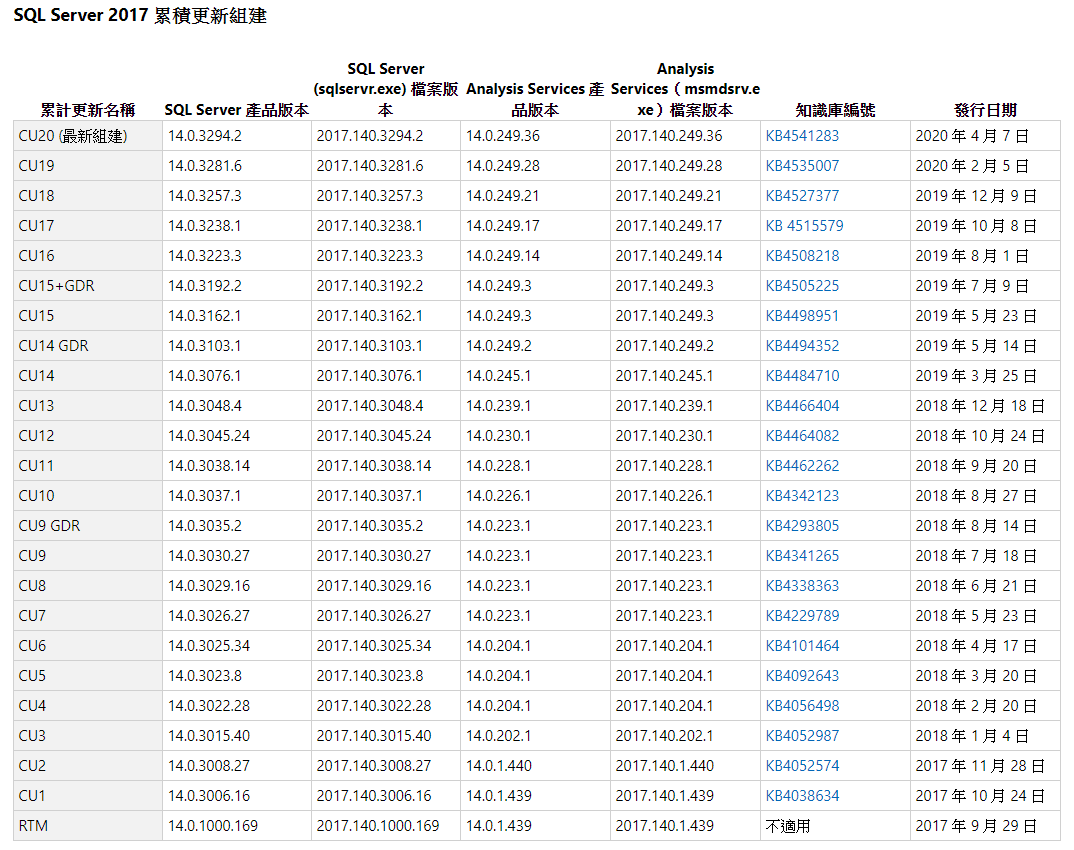Image resolution: width=1074 pixels, height=850 pixels.
Task: Follow the KB4508218 link for CU16
Action: [802, 256]
